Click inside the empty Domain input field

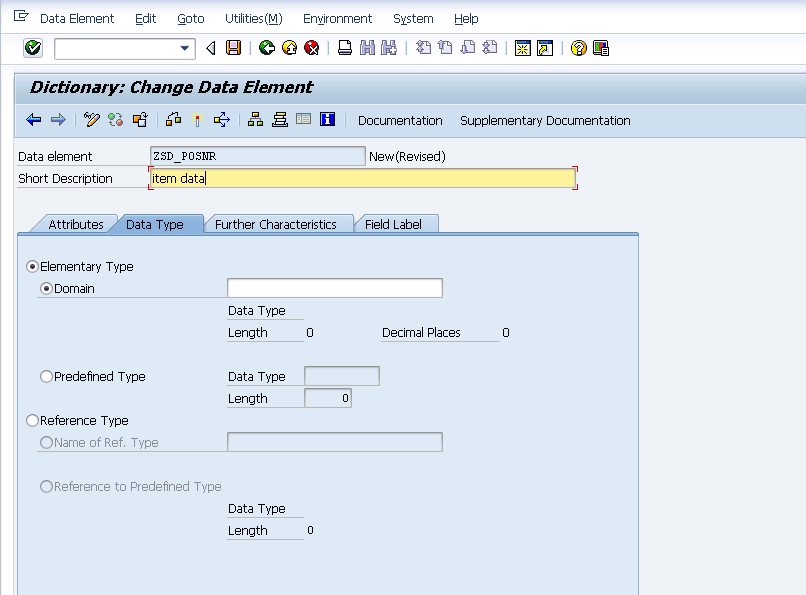pos(334,287)
